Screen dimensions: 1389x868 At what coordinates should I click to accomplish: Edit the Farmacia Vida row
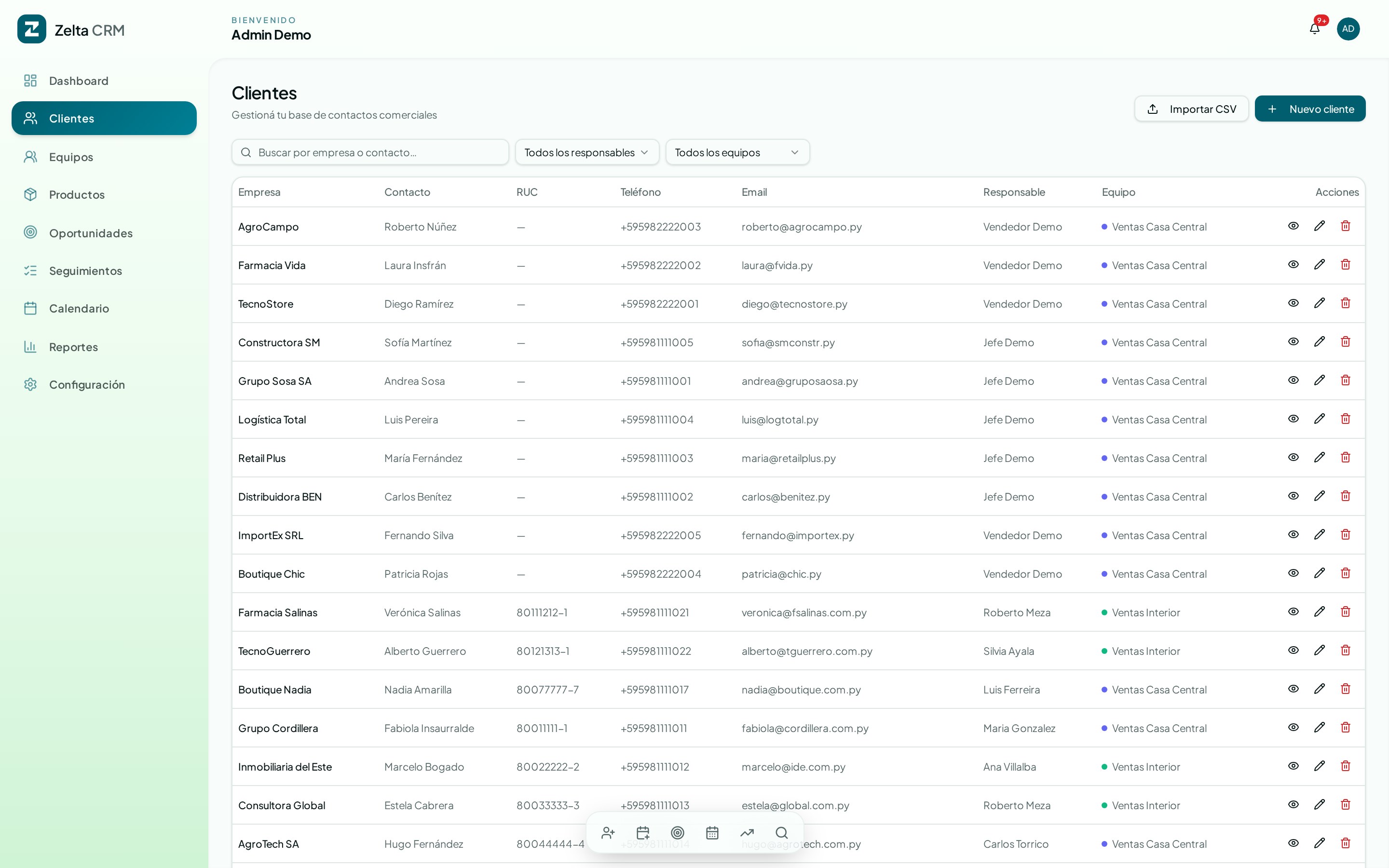point(1320,265)
